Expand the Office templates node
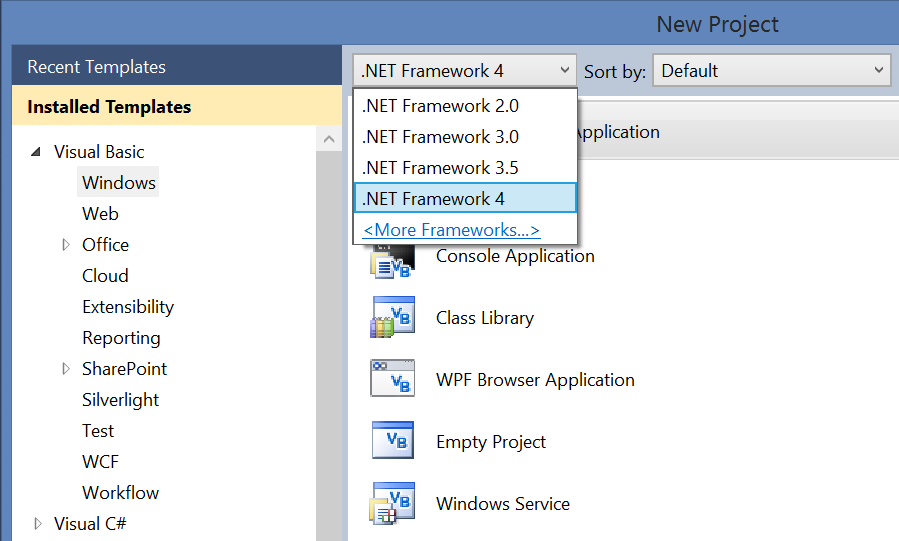Image resolution: width=899 pixels, height=541 pixels. [66, 245]
